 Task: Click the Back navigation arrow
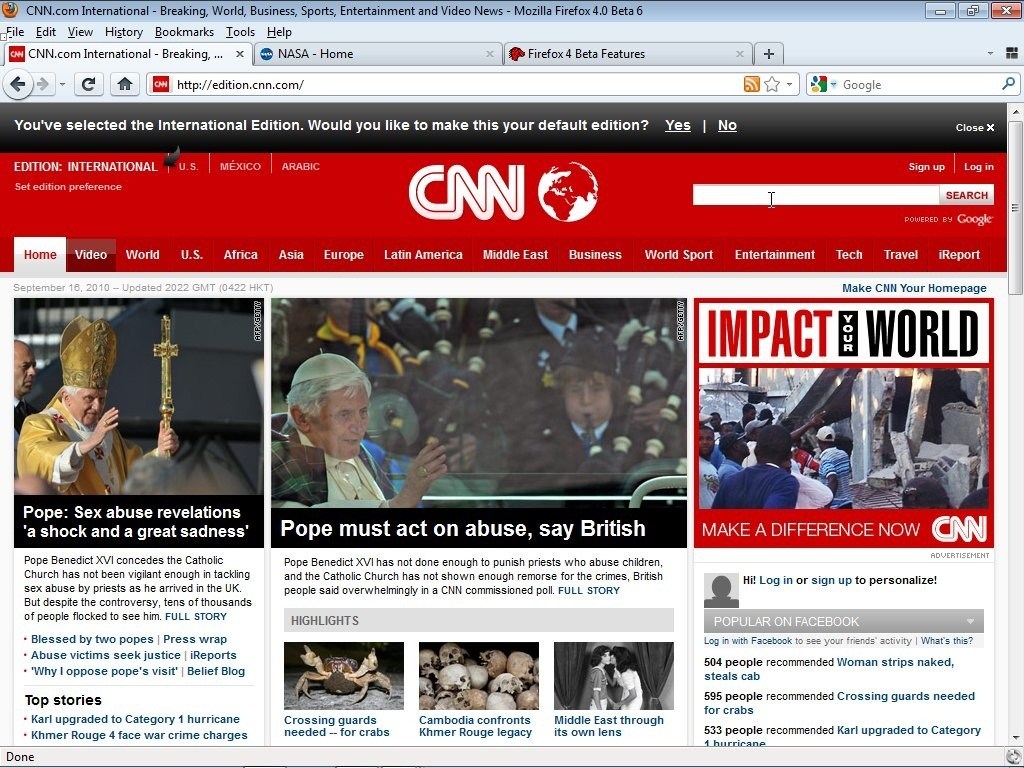coord(18,84)
